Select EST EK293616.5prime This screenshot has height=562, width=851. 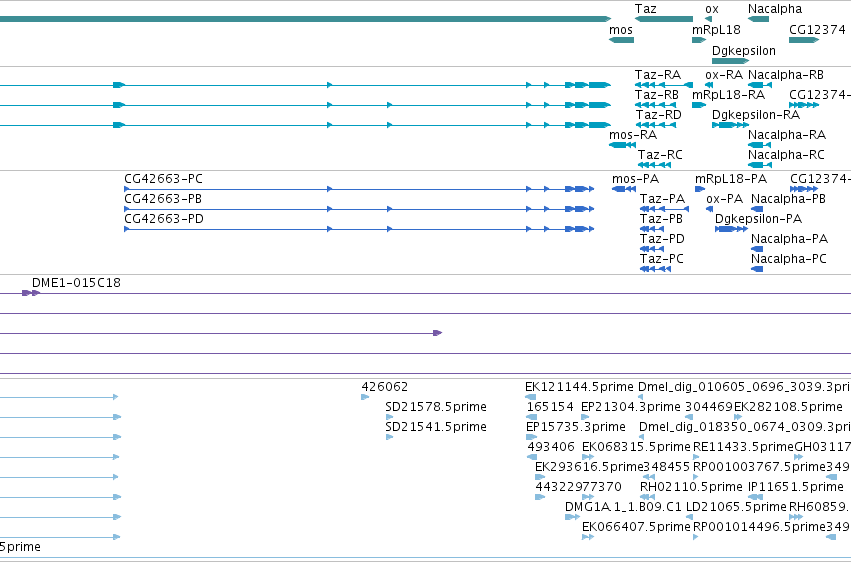coord(589,468)
